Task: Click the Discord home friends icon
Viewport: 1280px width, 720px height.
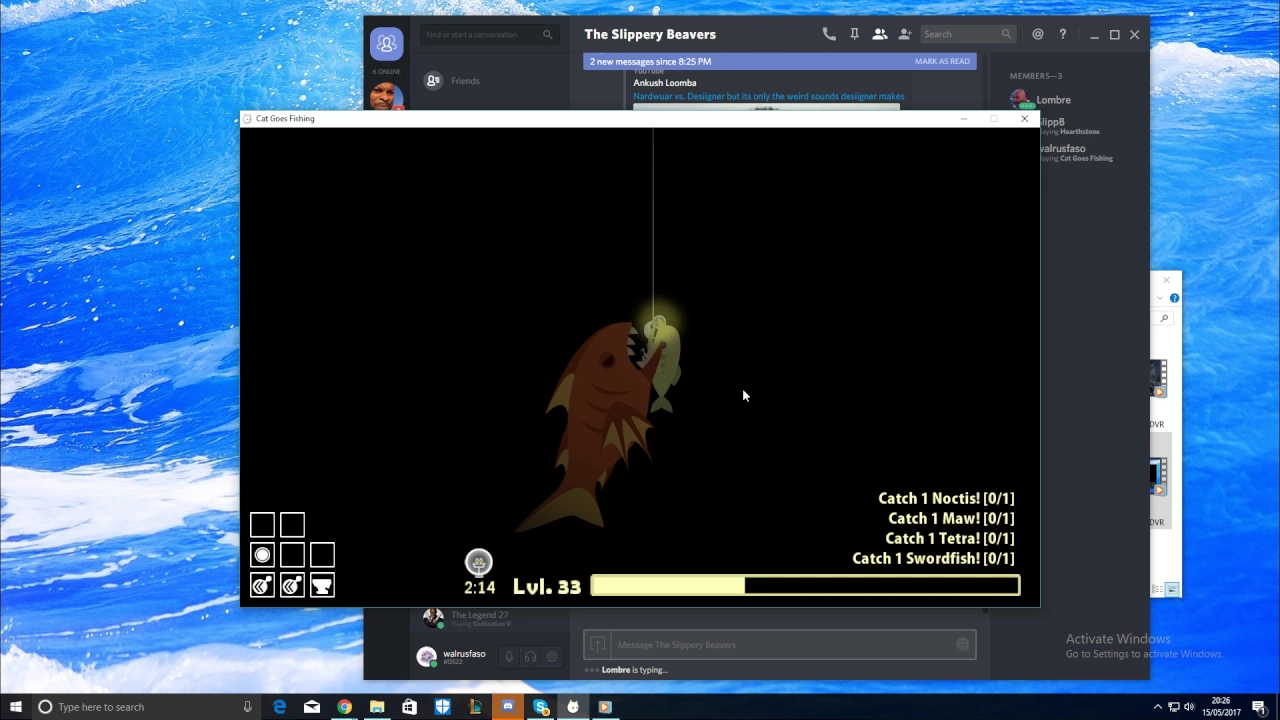Action: pos(386,43)
